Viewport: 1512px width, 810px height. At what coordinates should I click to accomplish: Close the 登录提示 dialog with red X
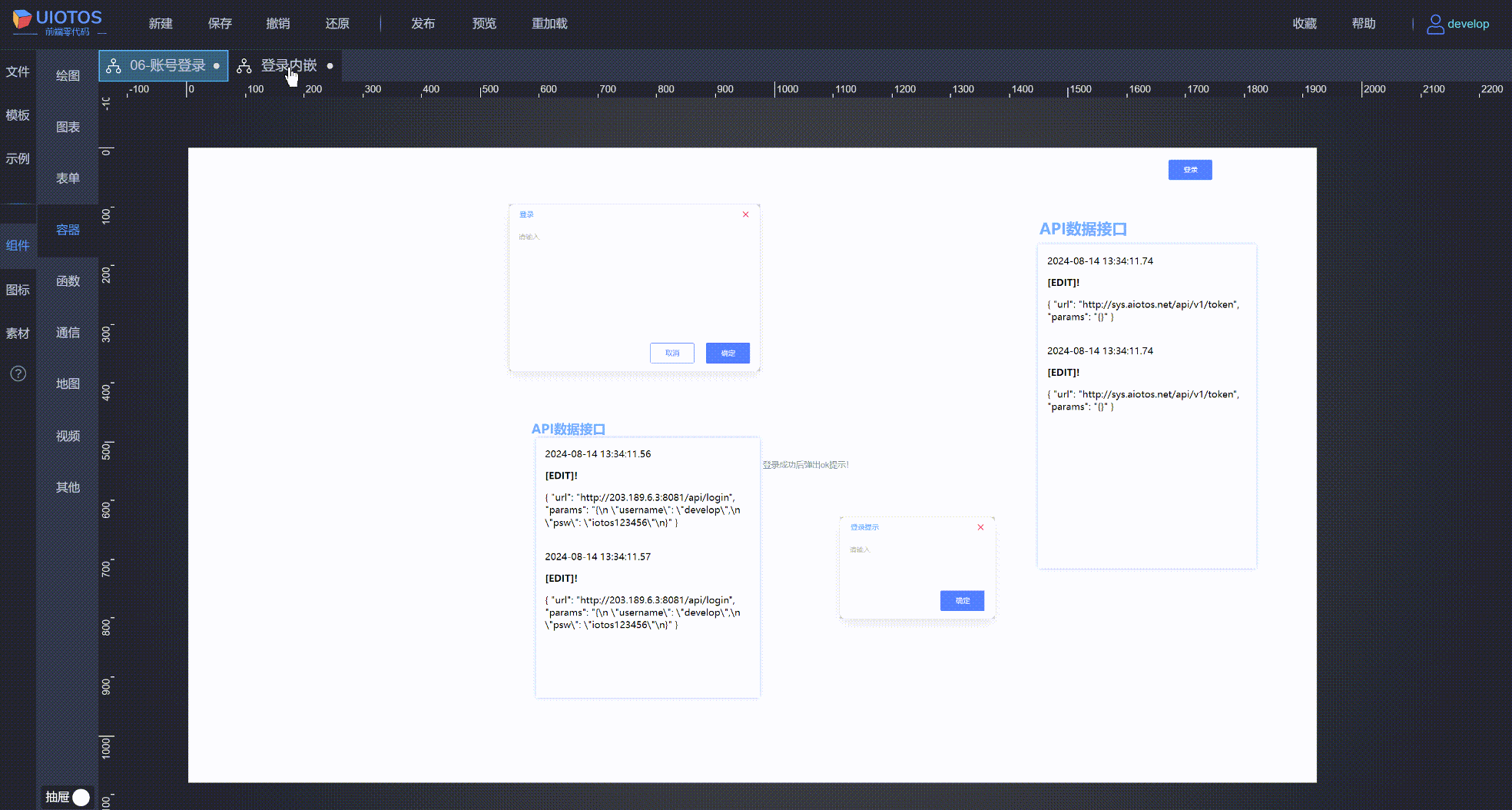pyautogui.click(x=980, y=527)
